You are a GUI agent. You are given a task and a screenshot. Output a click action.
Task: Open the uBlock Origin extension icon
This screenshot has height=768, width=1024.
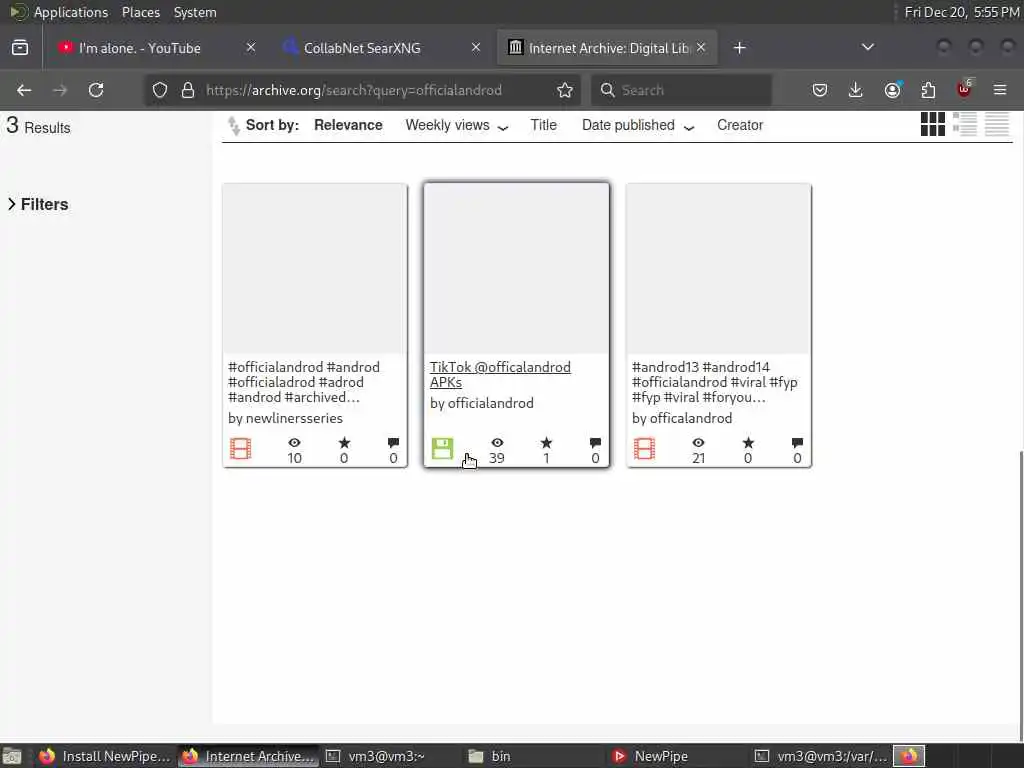[x=964, y=89]
